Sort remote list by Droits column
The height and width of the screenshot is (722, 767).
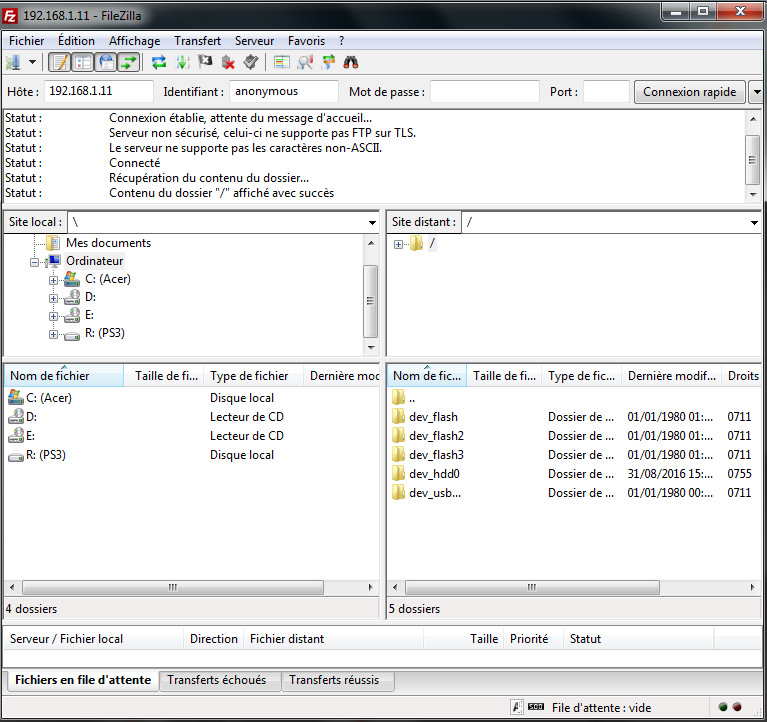point(742,376)
